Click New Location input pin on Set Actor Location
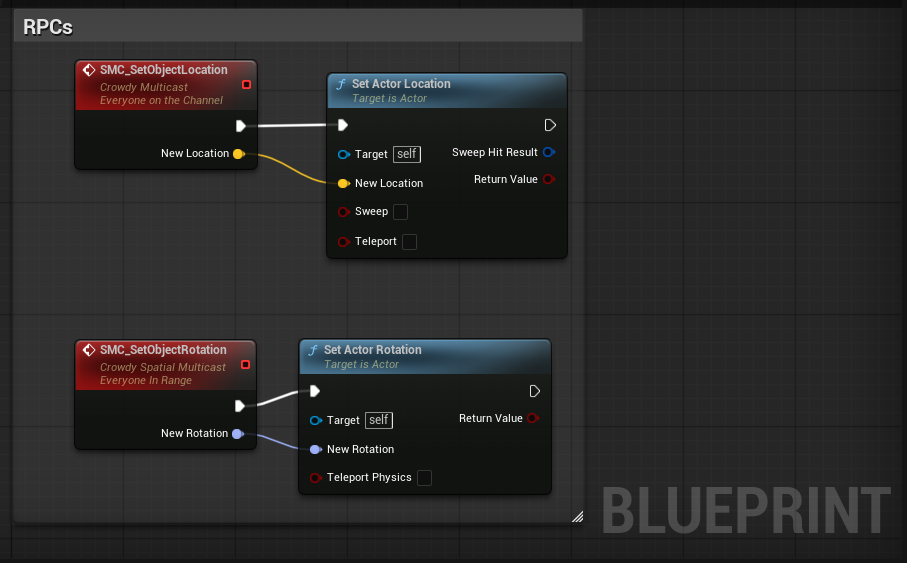This screenshot has height=563, width=907. click(344, 183)
